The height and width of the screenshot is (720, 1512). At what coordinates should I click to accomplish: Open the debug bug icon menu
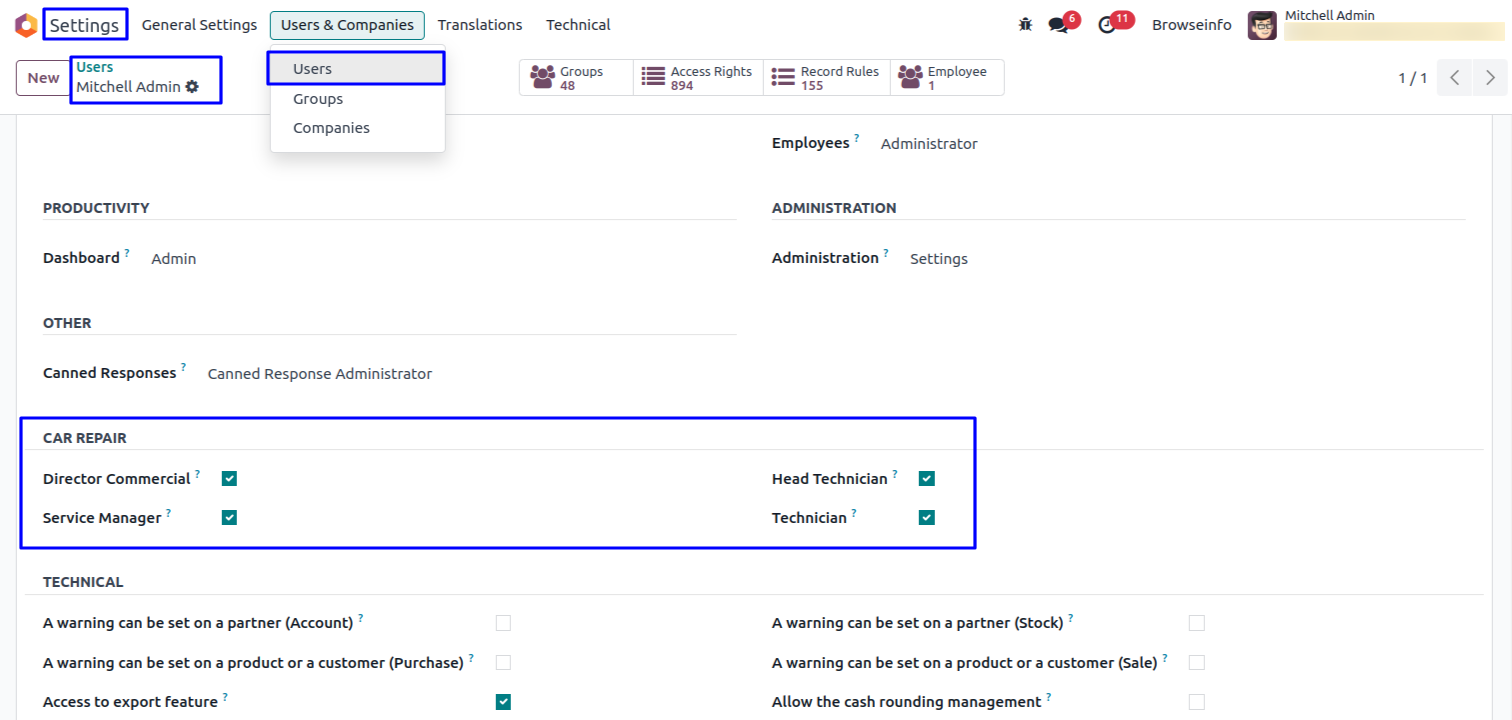(x=1025, y=25)
